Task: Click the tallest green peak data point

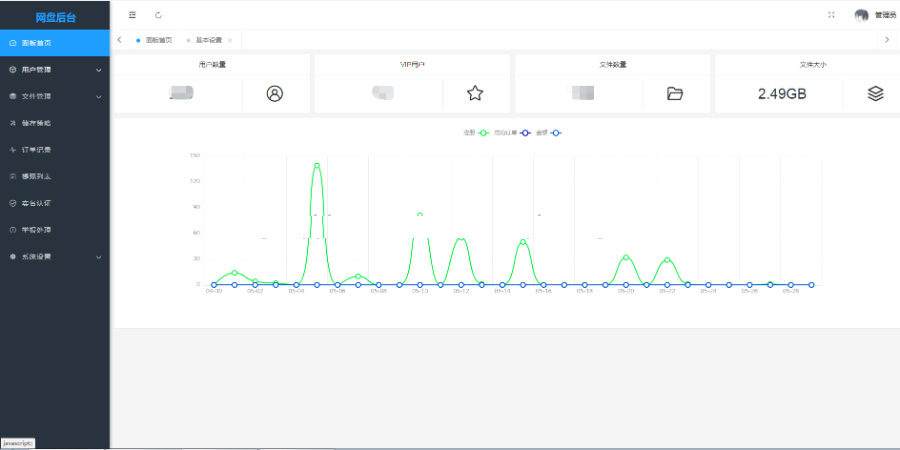Action: pos(317,165)
